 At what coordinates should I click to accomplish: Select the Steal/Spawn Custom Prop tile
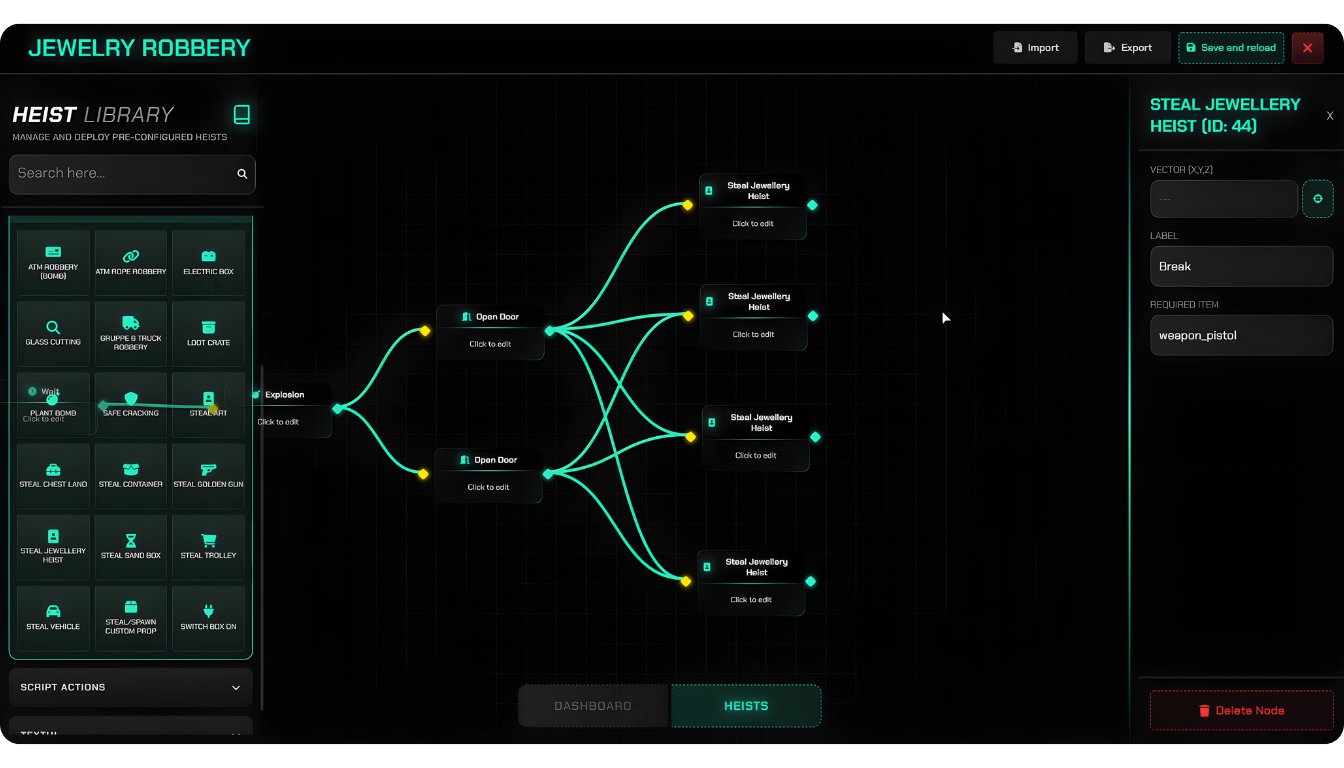pos(131,618)
